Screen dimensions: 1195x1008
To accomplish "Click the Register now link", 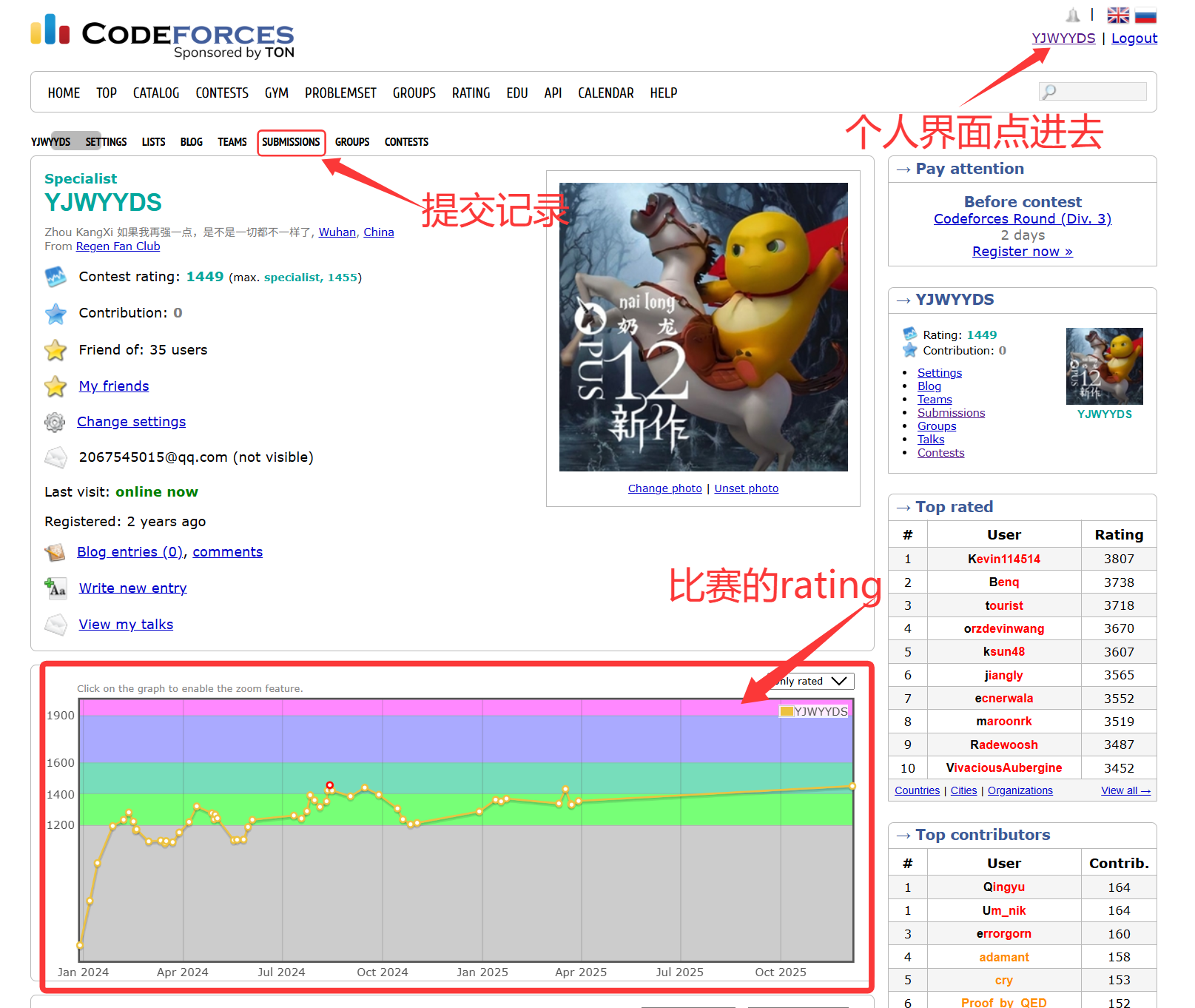I will (x=1022, y=252).
